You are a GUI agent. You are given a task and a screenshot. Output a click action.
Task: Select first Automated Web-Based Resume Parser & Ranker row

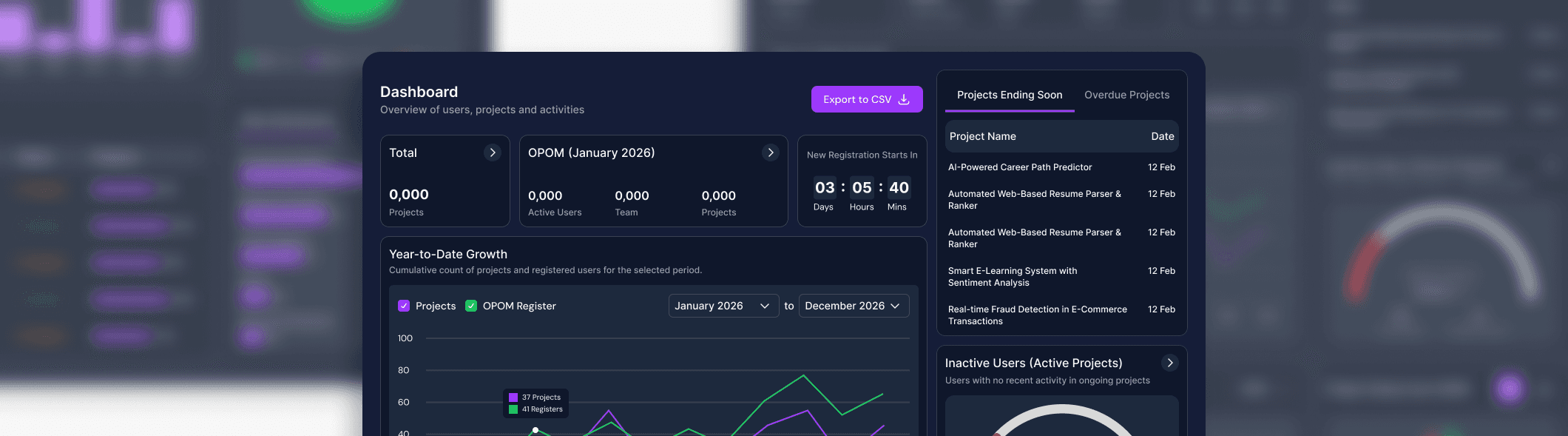tap(1061, 200)
